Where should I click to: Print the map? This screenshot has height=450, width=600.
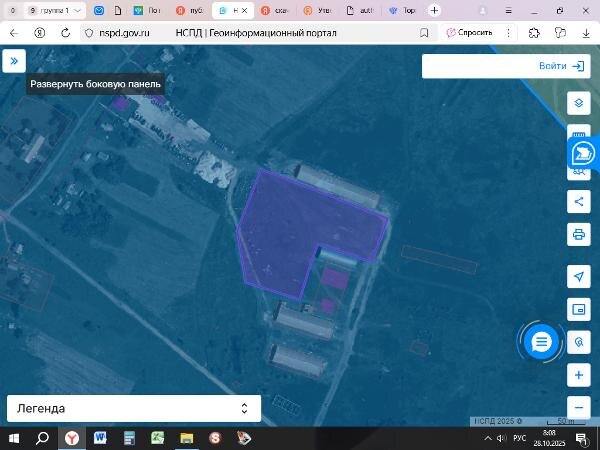point(579,234)
